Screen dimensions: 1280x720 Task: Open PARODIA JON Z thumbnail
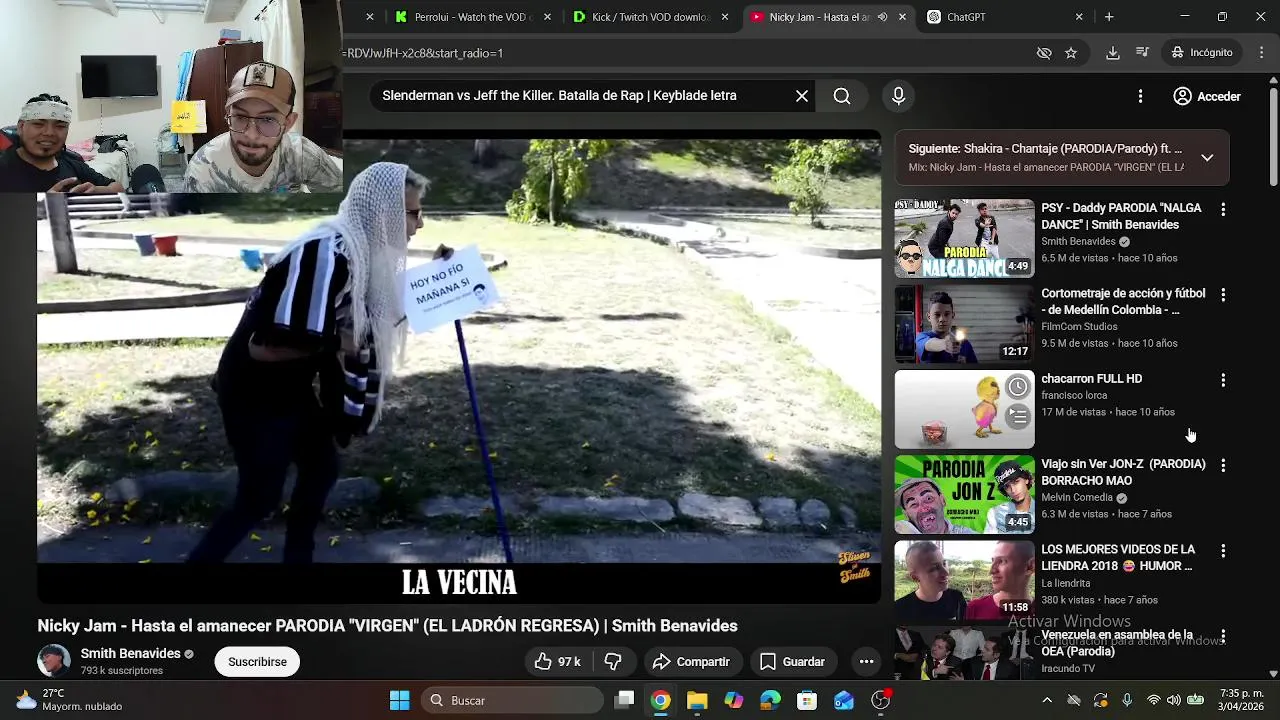[x=964, y=495]
